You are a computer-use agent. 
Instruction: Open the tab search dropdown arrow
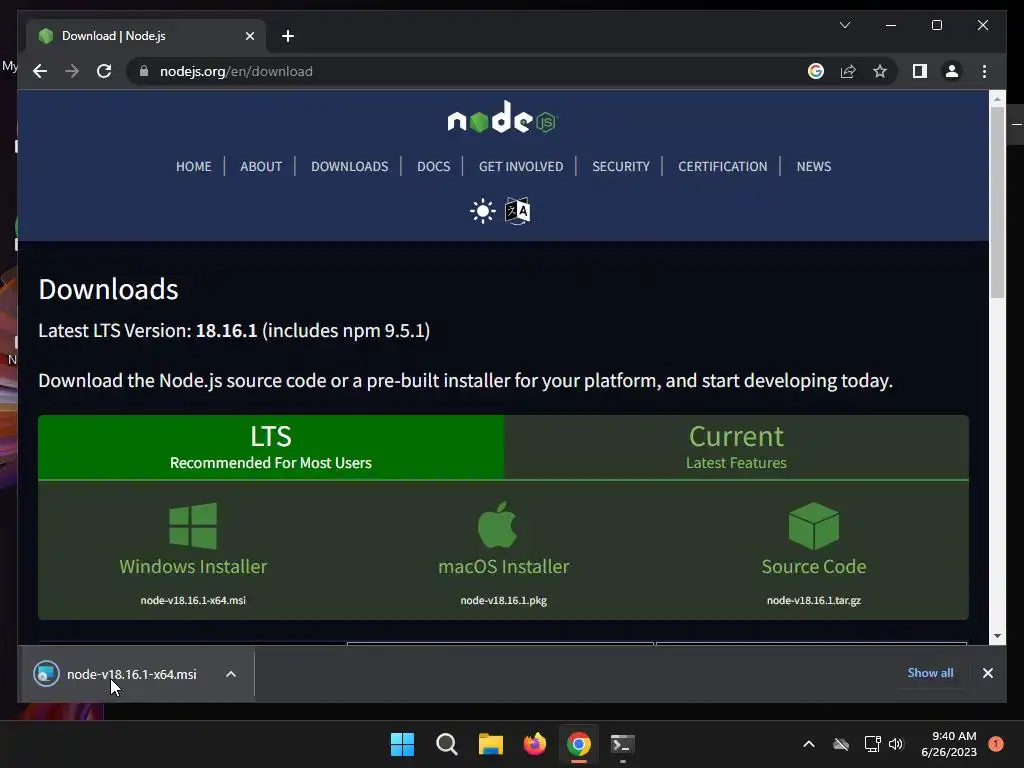(844, 25)
